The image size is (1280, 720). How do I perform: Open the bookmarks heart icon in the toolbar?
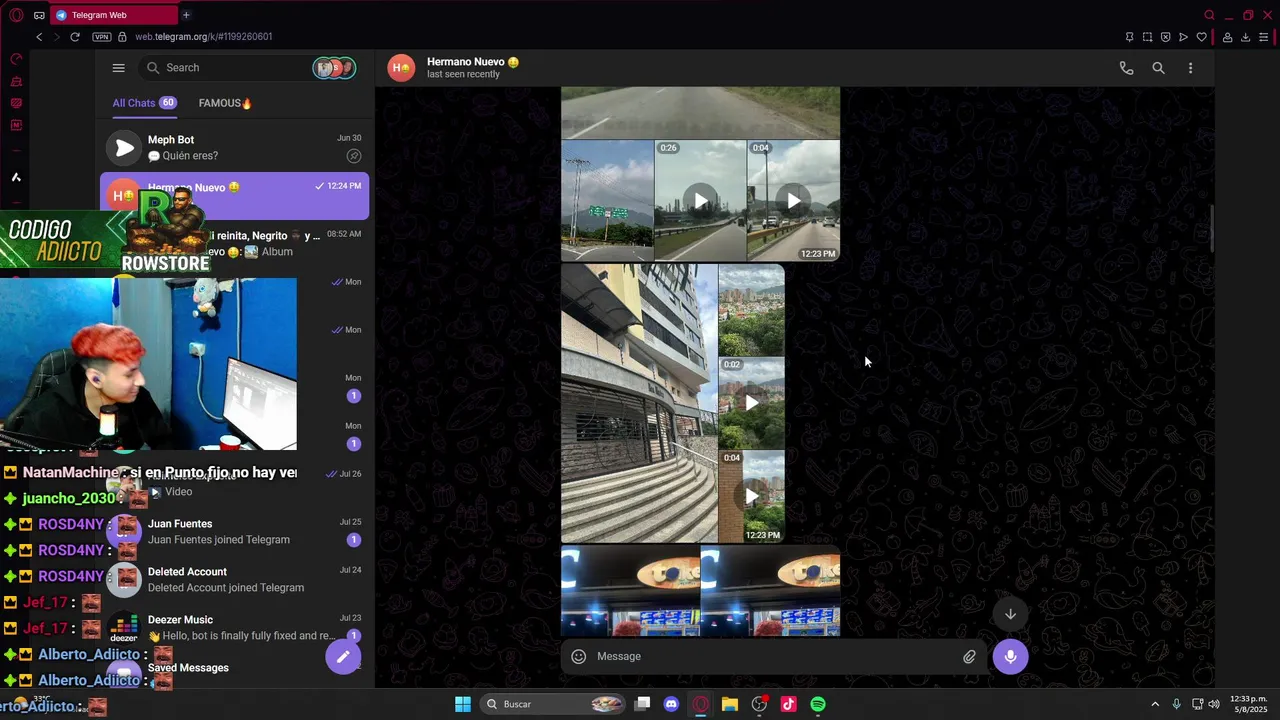click(1201, 37)
